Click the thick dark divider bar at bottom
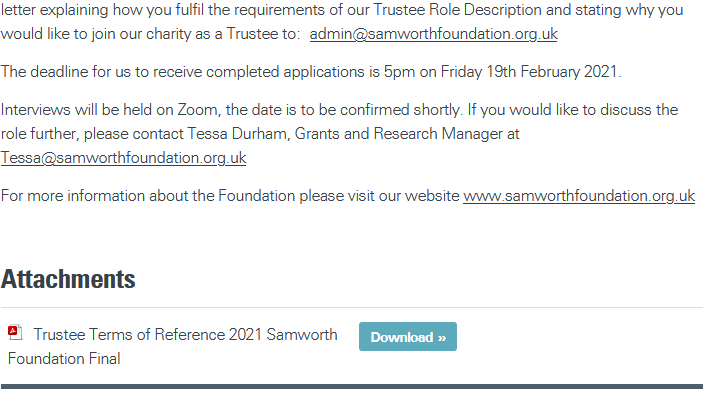 [x=352, y=386]
